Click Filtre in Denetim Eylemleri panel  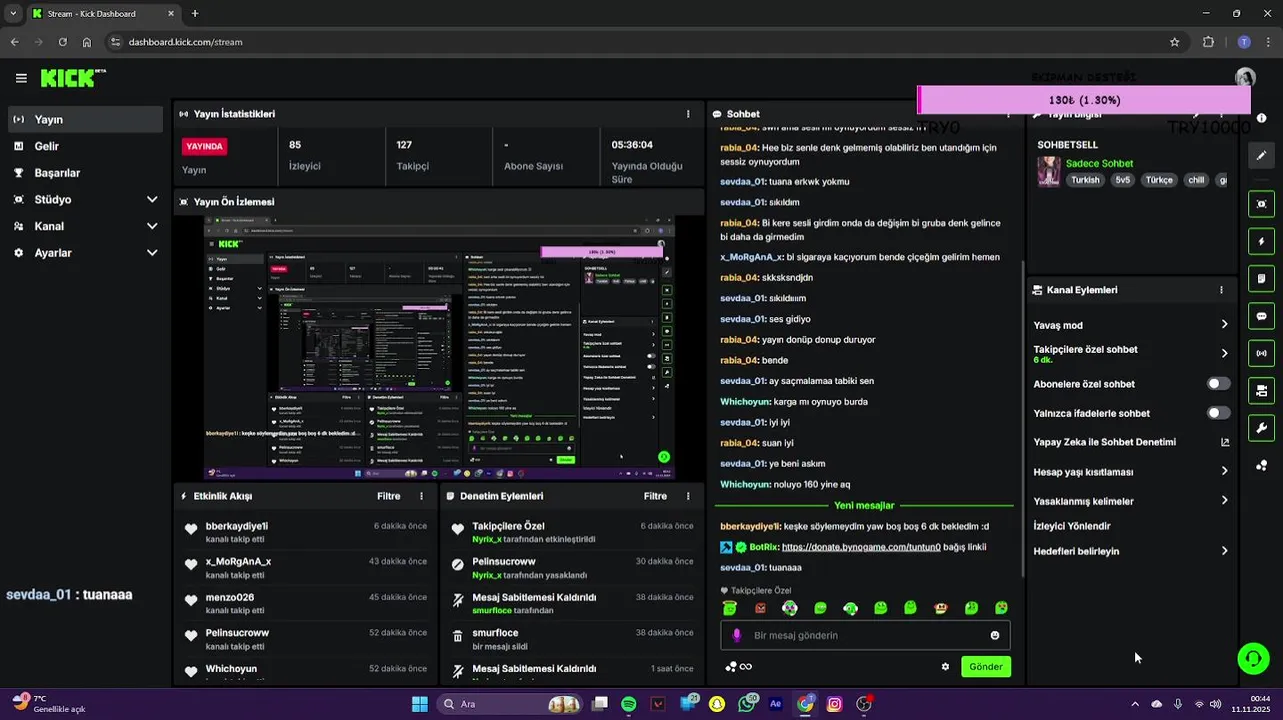pyautogui.click(x=655, y=496)
